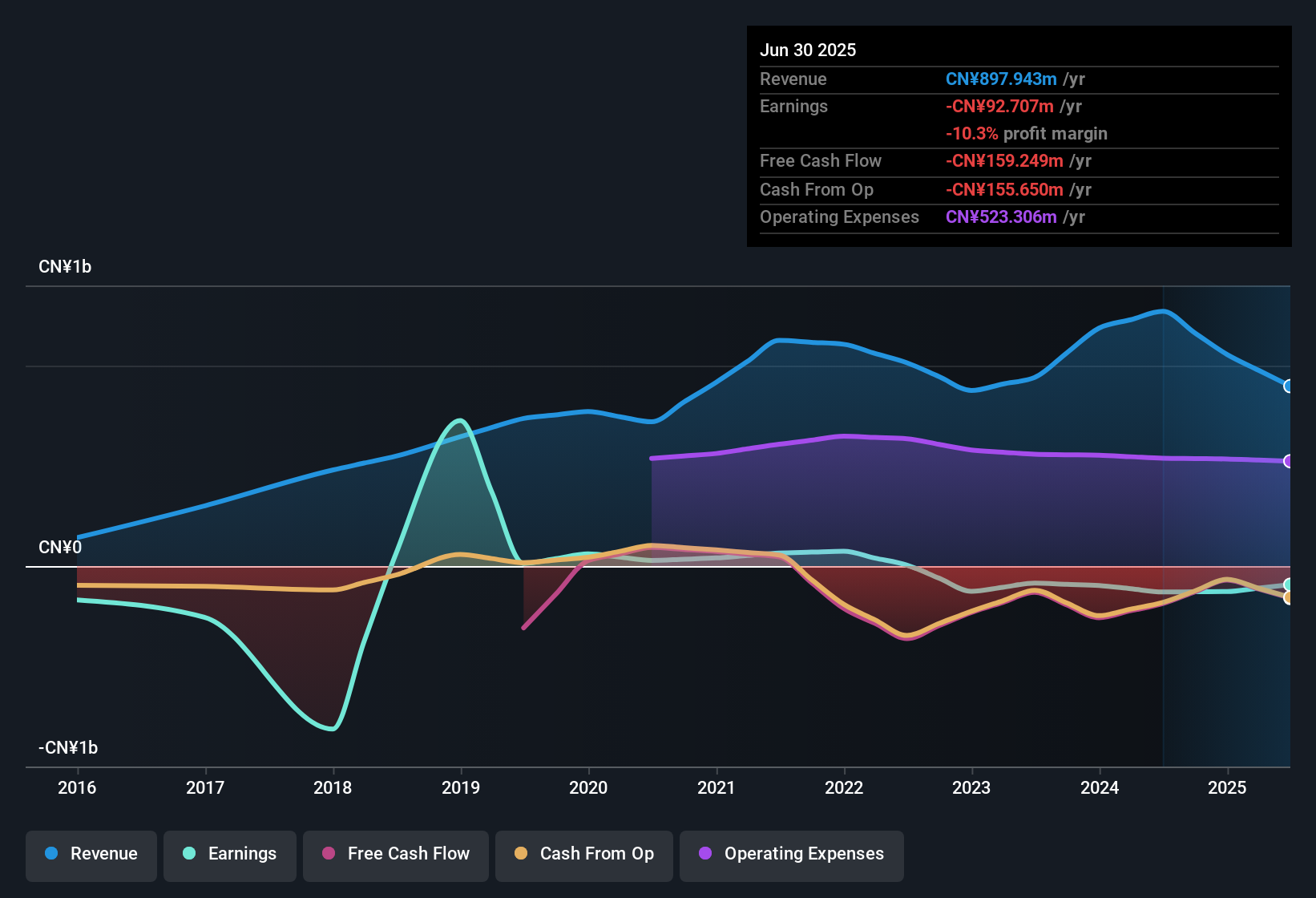Click the CN¥1b axis label
Image resolution: width=1316 pixels, height=898 pixels.
[66, 266]
